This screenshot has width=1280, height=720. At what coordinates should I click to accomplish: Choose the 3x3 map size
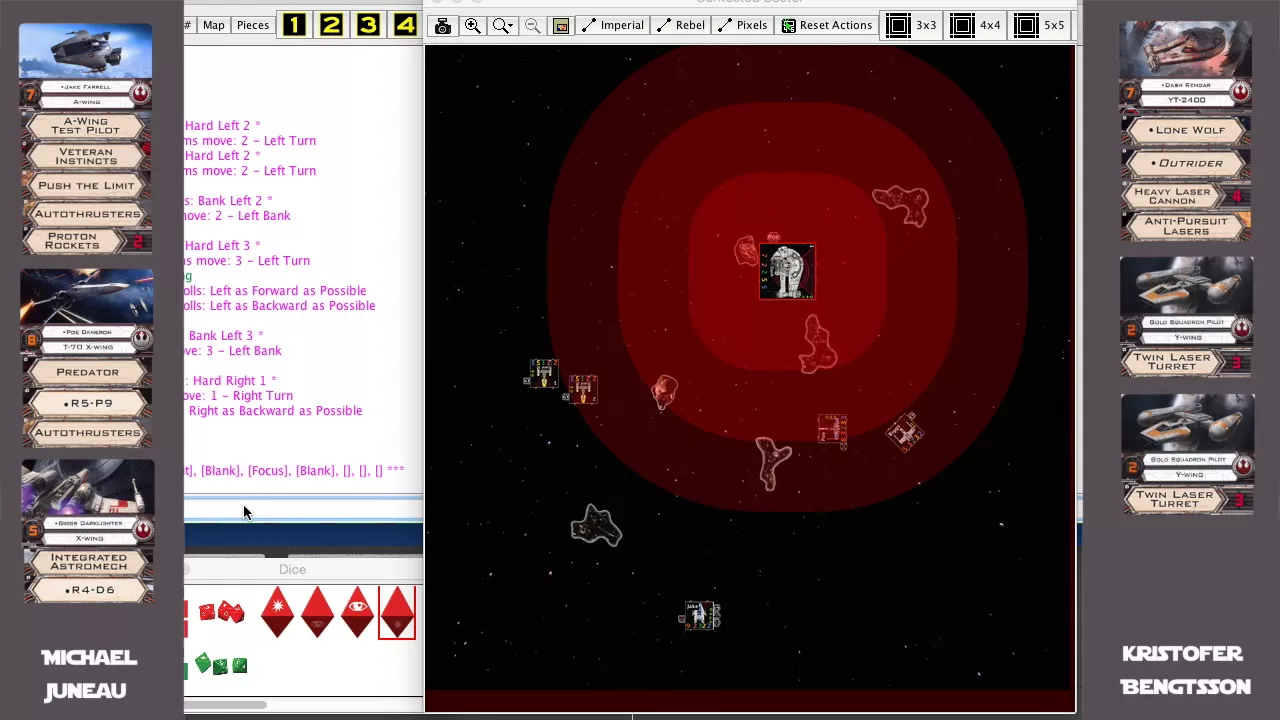click(x=912, y=25)
